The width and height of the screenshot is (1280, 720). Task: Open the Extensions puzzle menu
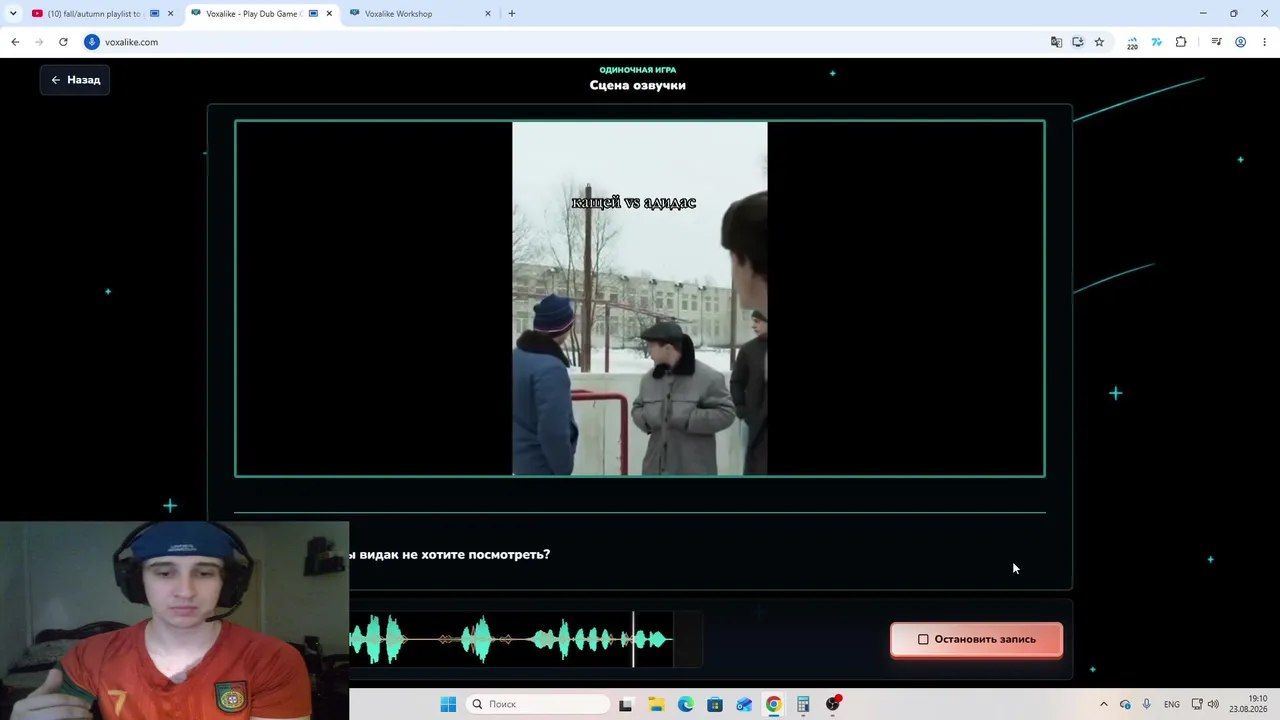point(1181,42)
